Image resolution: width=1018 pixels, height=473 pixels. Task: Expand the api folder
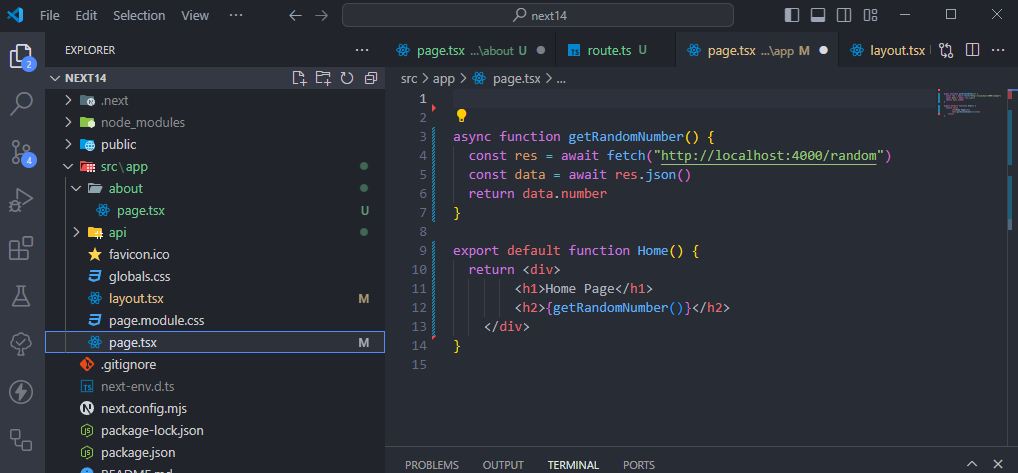(117, 232)
